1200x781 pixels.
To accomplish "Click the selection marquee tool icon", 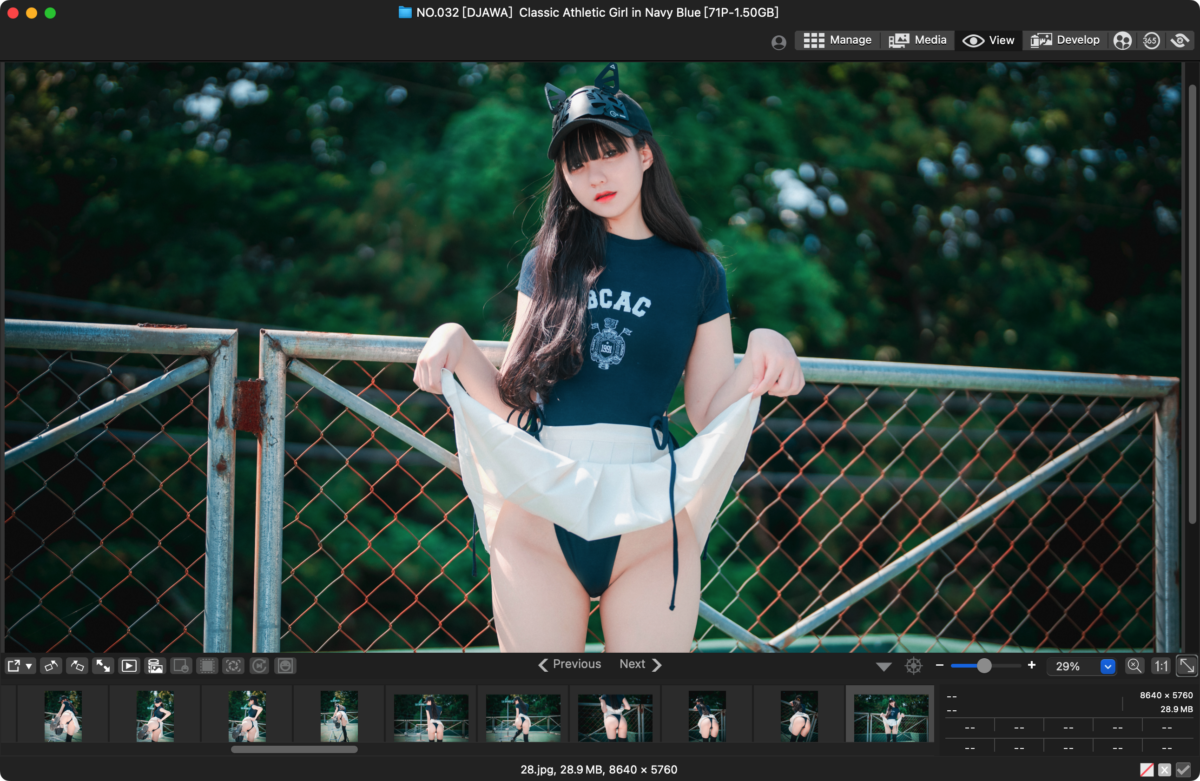I will [x=207, y=665].
